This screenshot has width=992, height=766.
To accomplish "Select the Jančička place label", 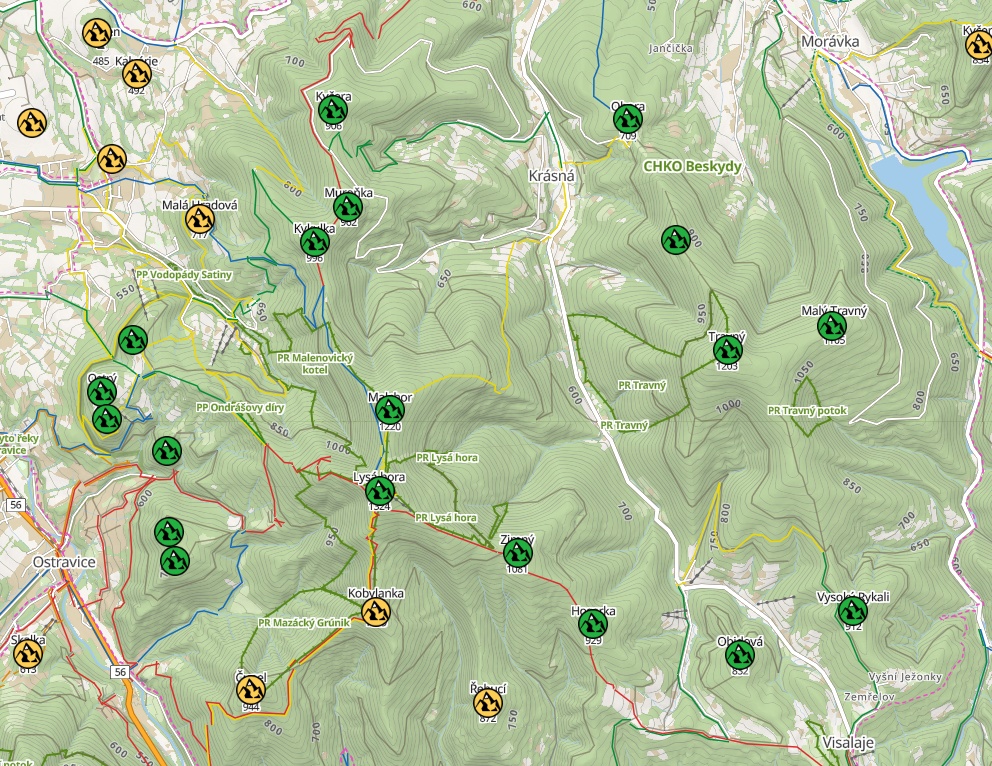I will point(671,48).
